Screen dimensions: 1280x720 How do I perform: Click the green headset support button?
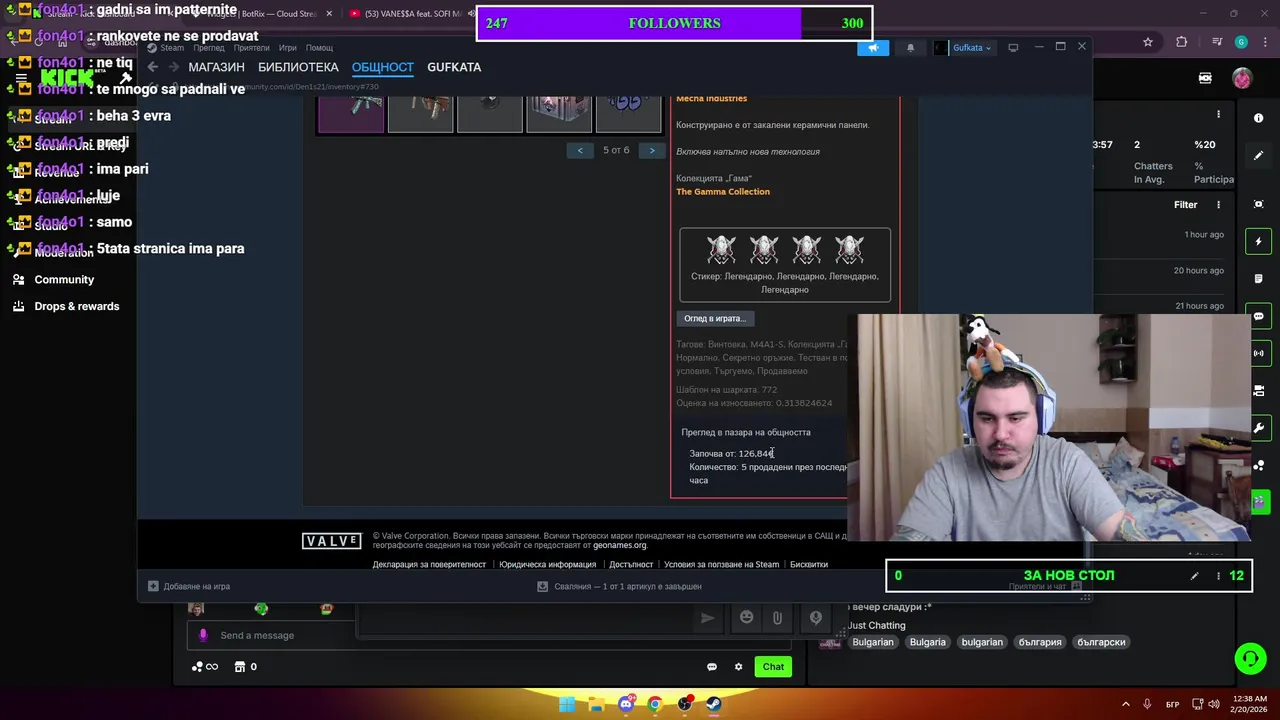tap(1250, 658)
